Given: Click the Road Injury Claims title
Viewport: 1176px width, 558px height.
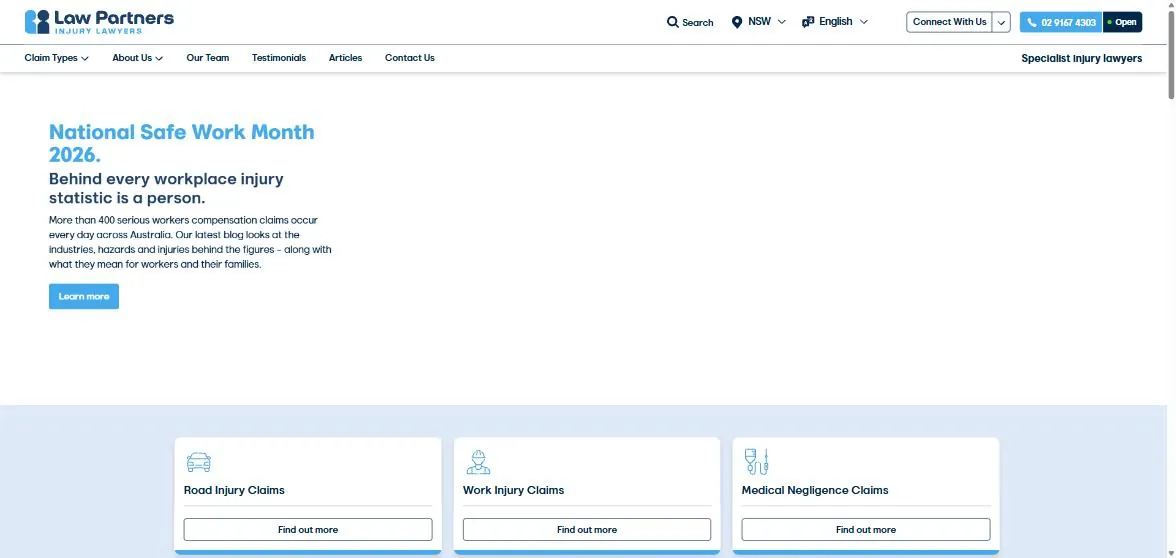Looking at the screenshot, I should point(234,490).
